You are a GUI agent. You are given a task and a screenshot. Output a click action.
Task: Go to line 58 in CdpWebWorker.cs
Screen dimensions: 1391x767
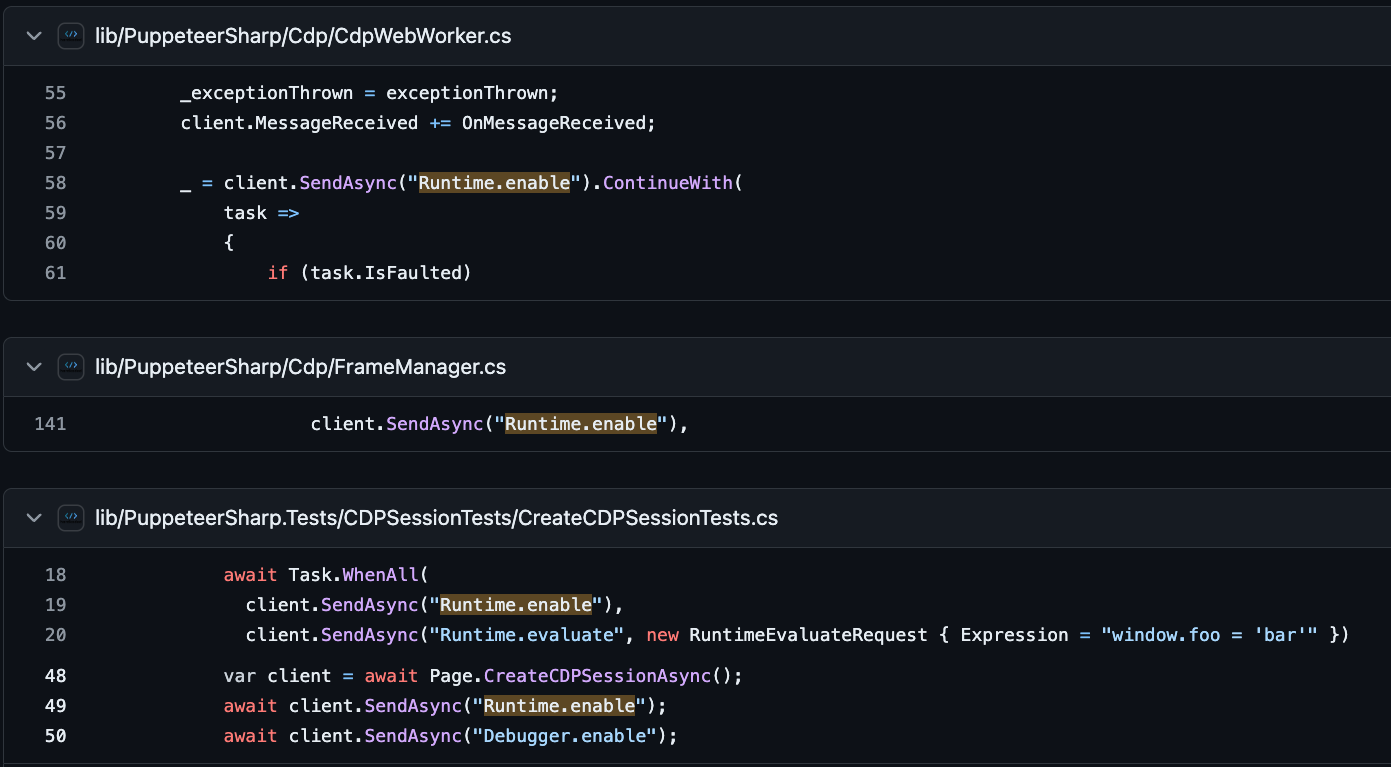point(56,183)
